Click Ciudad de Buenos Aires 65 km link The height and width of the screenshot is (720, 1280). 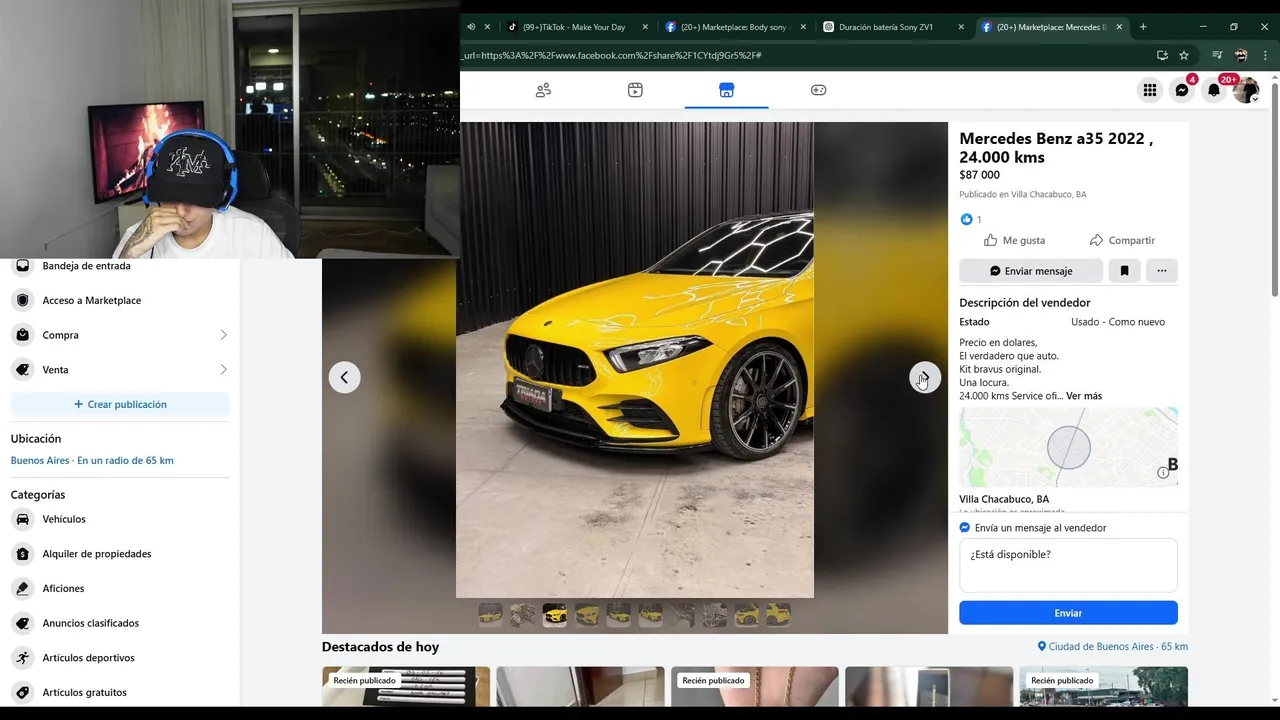tap(1112, 647)
